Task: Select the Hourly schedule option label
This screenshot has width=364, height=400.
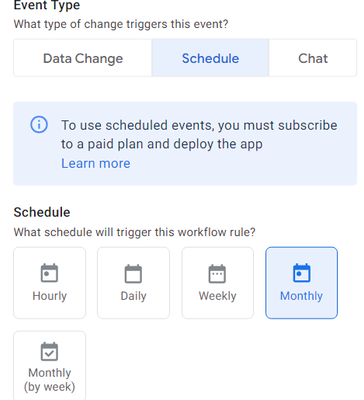Action: (50, 296)
